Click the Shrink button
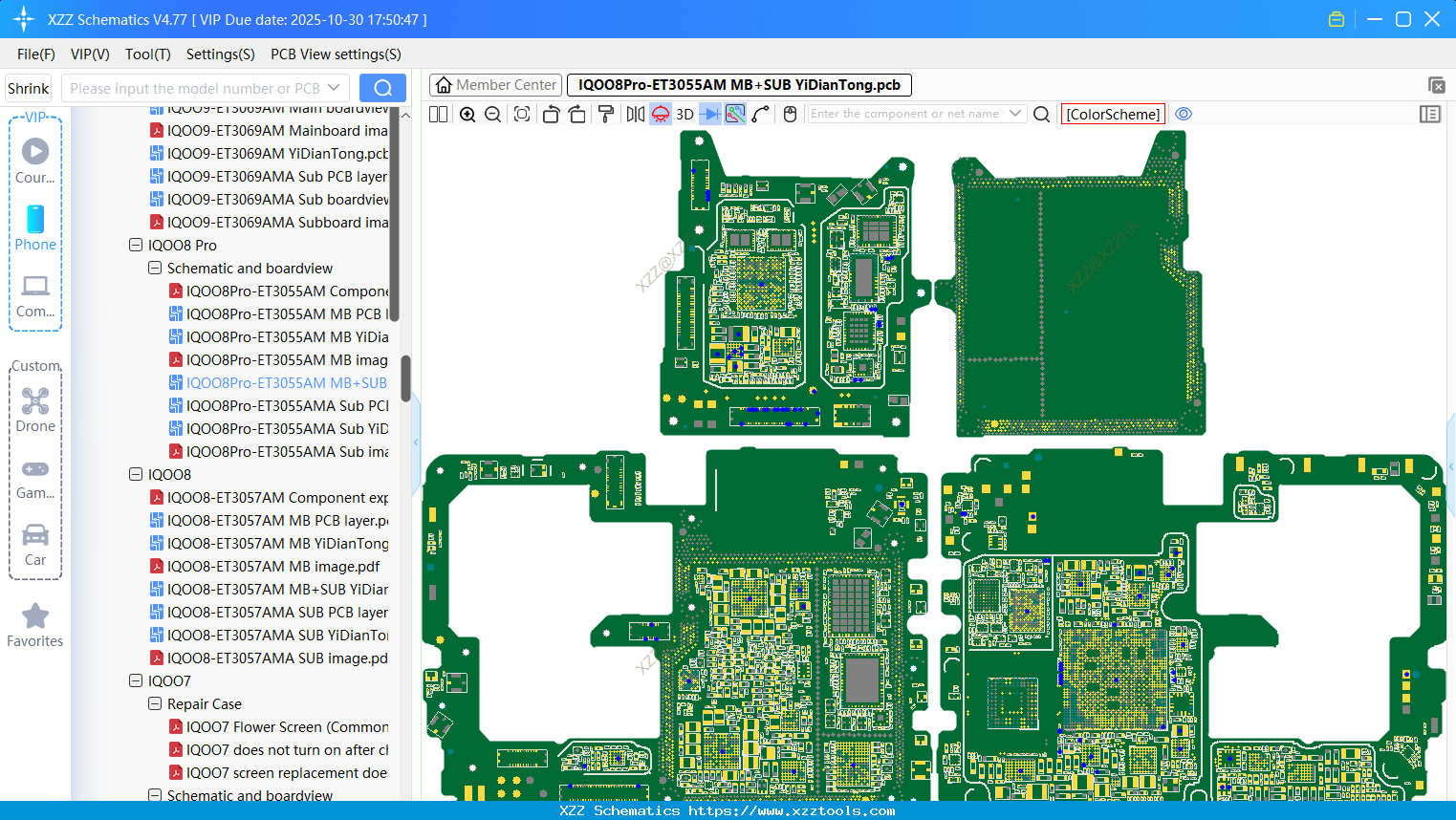Screen dimensions: 1456x820 point(29,89)
